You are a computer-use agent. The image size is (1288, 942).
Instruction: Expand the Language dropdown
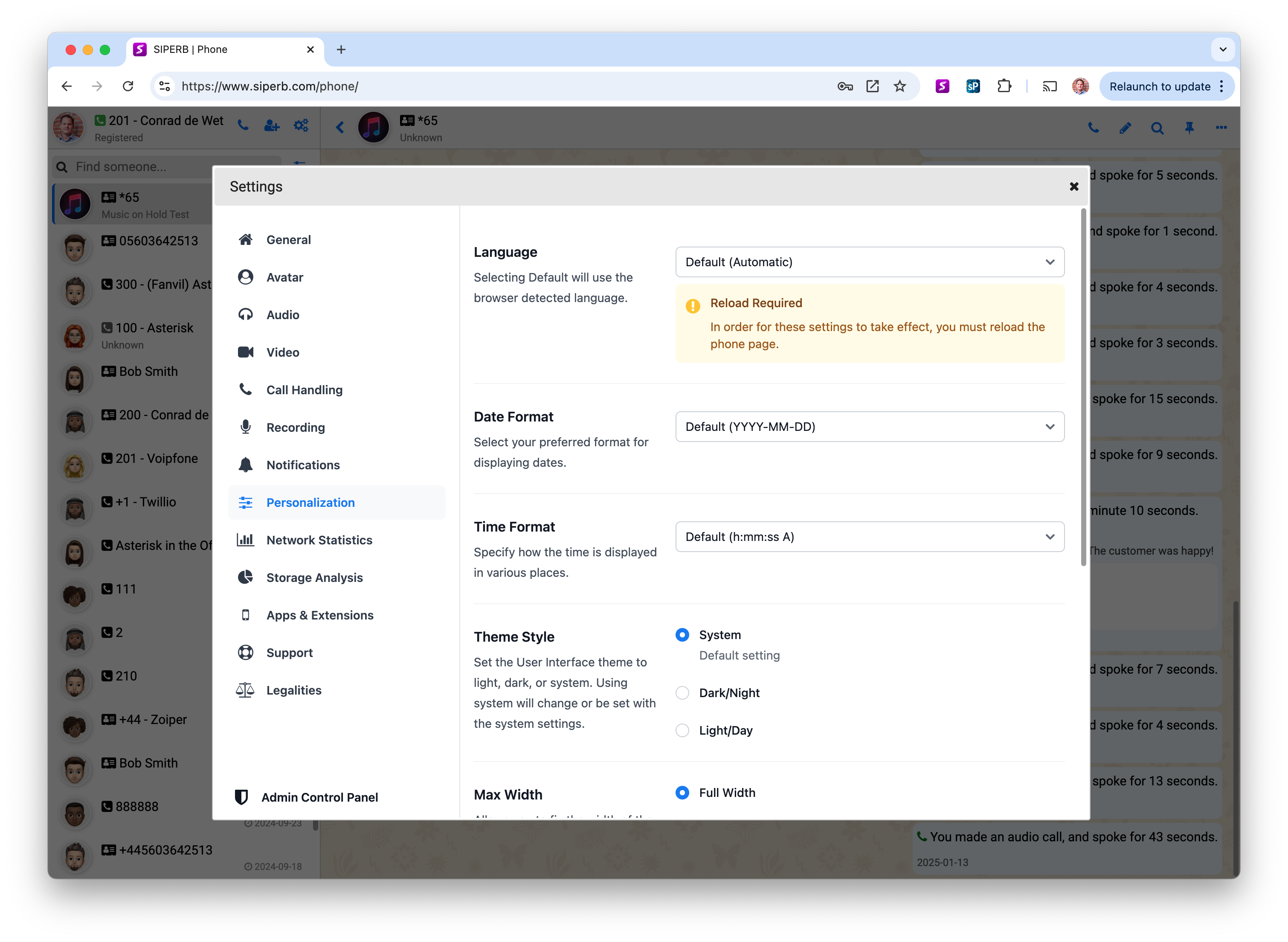pos(870,262)
